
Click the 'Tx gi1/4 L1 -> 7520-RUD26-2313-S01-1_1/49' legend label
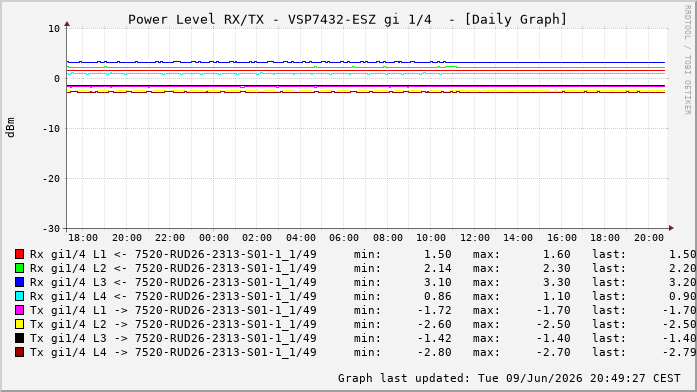173,311
